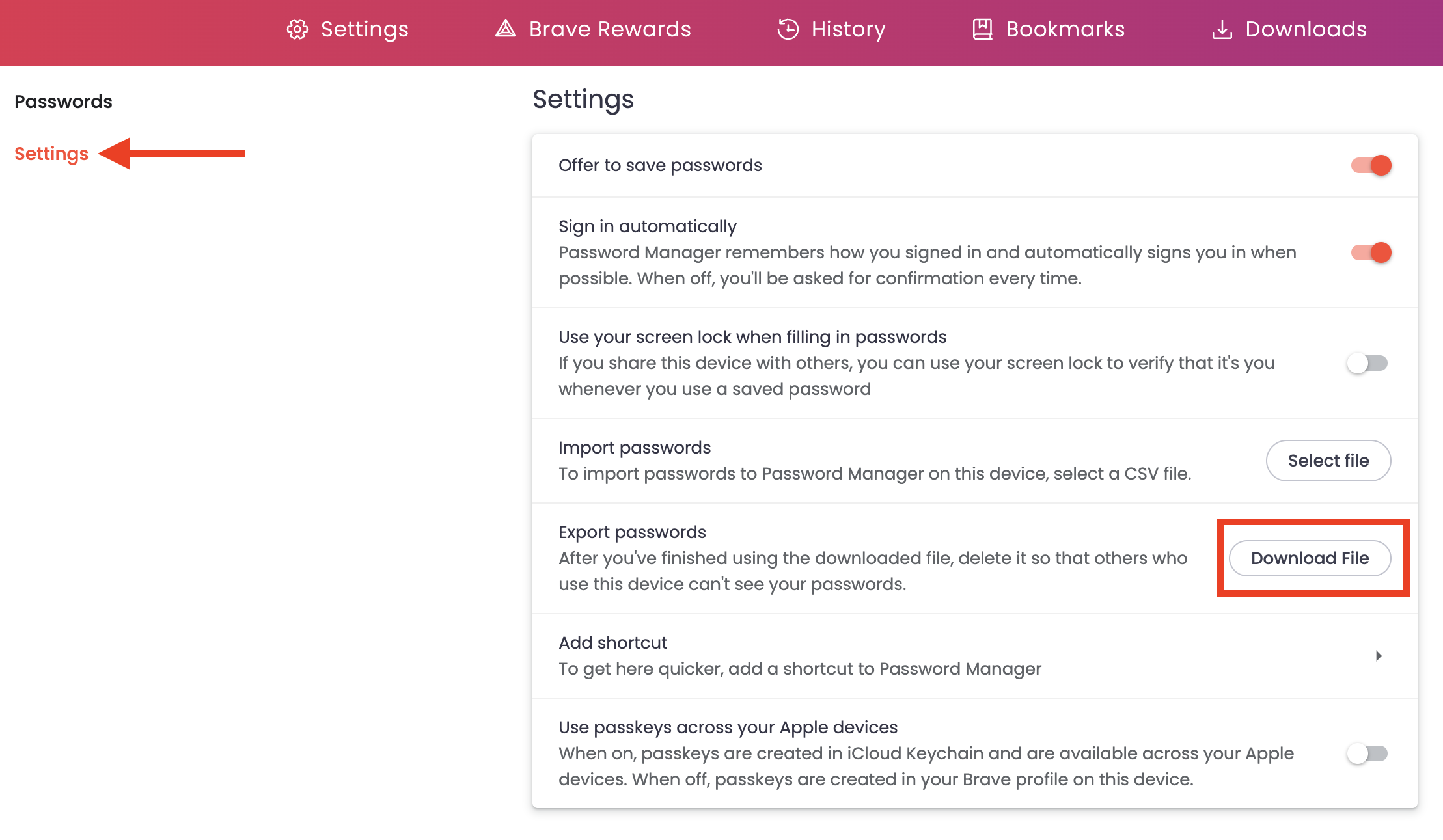Click the 'Offer to save passwords' label
The width and height of the screenshot is (1443, 840).
click(660, 165)
